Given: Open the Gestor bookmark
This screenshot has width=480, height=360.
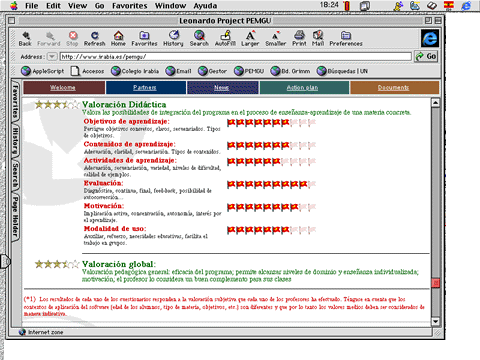Looking at the screenshot, I should [212, 71].
